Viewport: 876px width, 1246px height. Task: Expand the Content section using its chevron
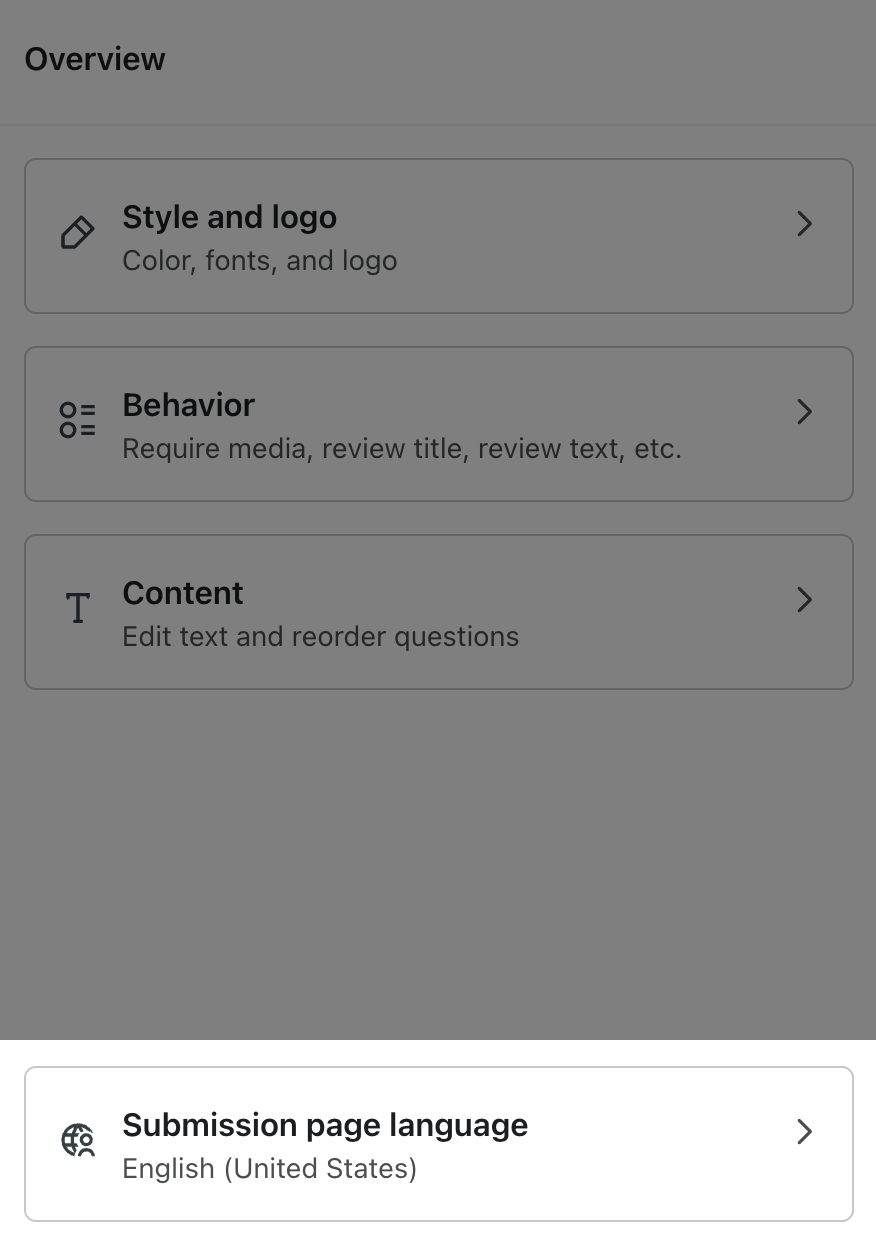pos(804,600)
